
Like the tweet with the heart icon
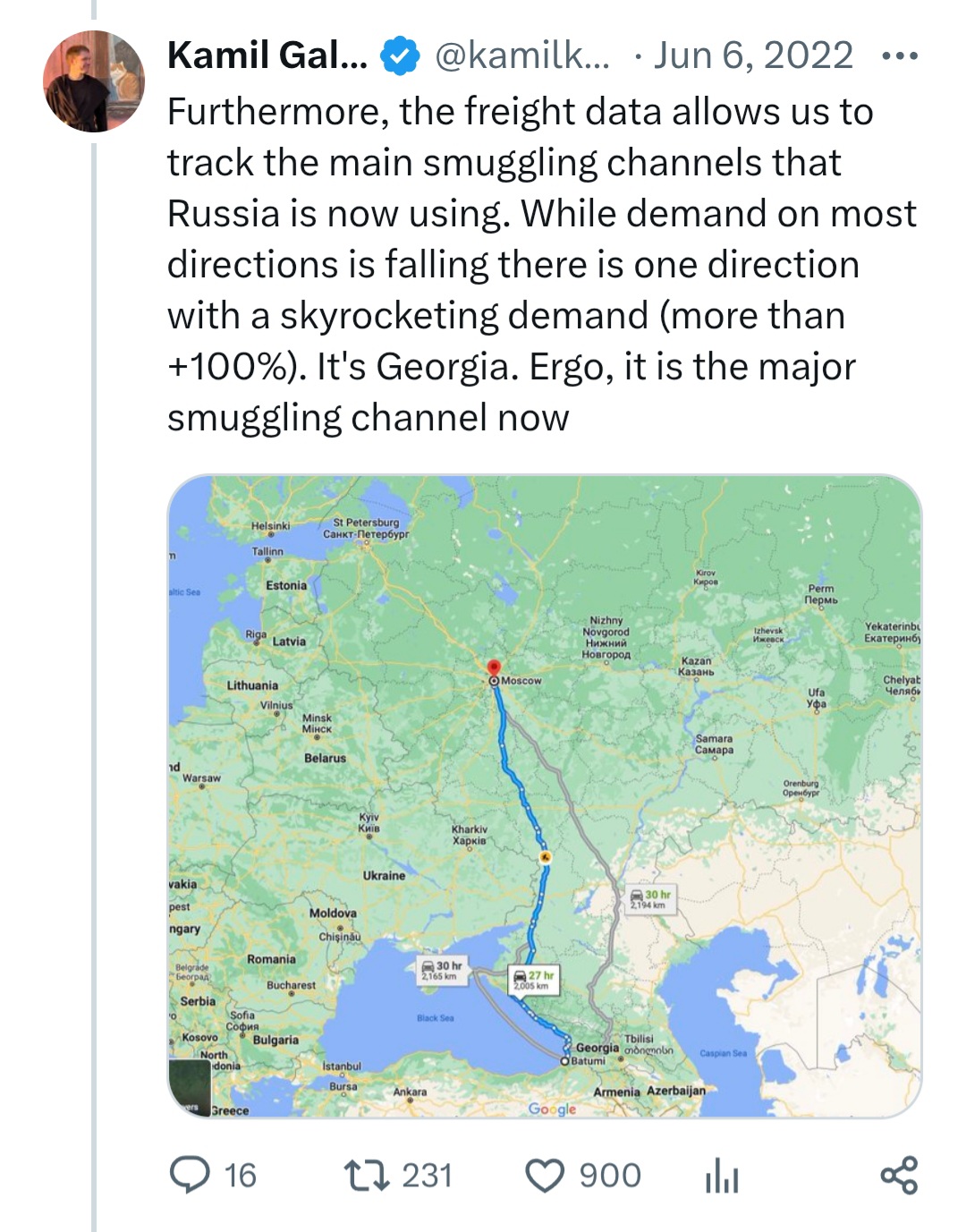pos(545,1175)
